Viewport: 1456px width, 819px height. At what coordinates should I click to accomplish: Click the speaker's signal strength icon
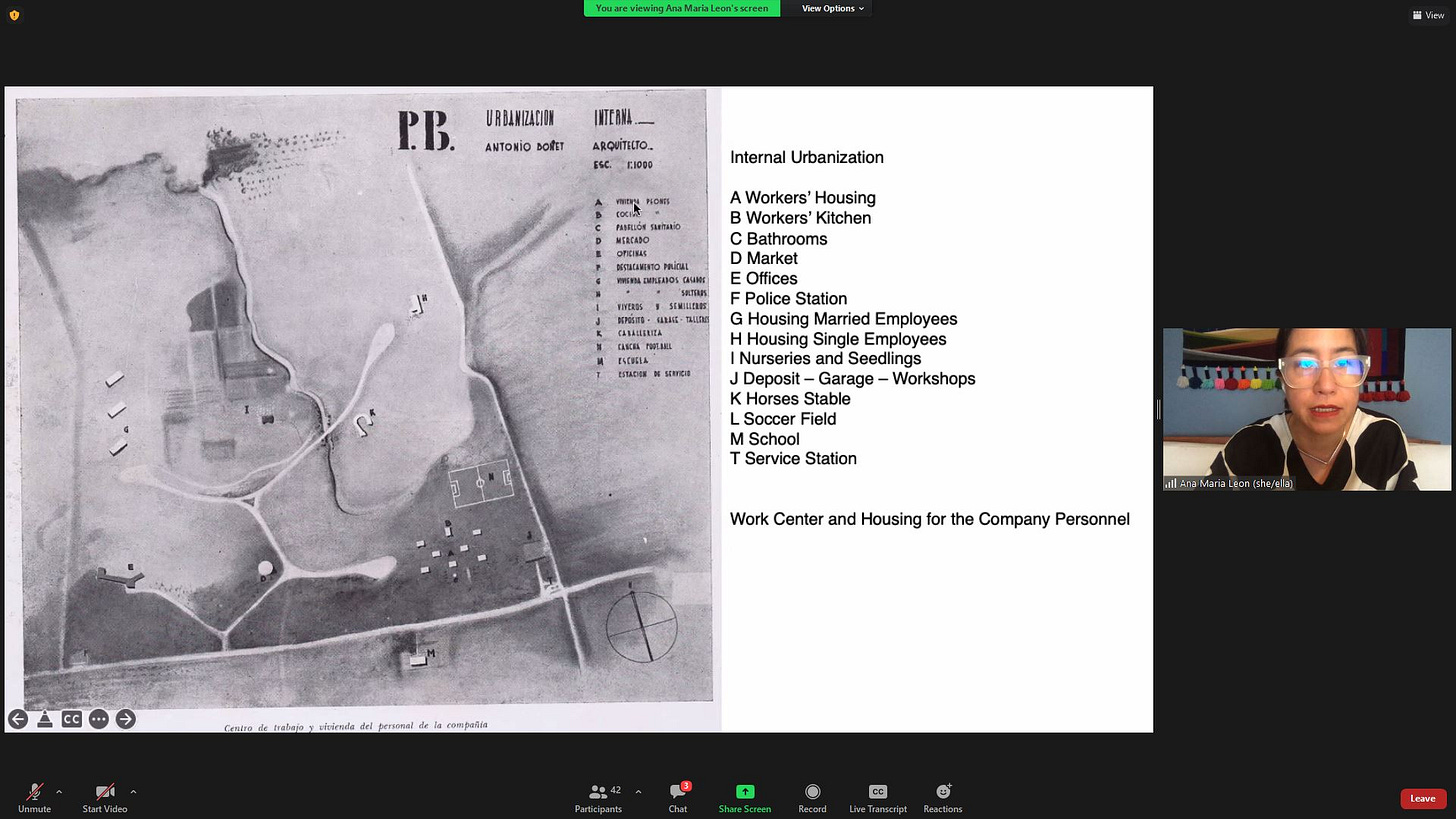click(x=1170, y=483)
